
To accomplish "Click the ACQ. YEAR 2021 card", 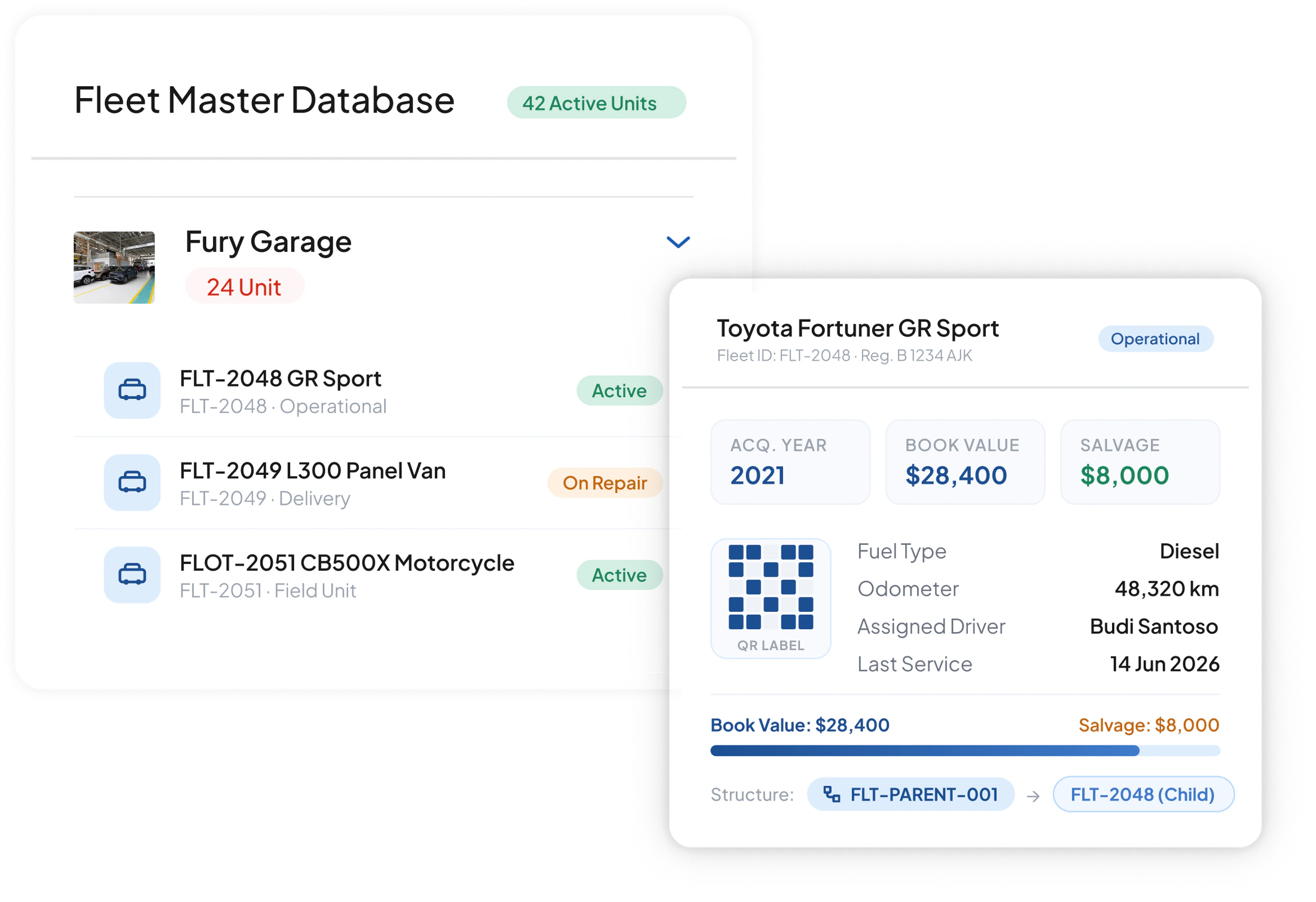I will tap(790, 462).
